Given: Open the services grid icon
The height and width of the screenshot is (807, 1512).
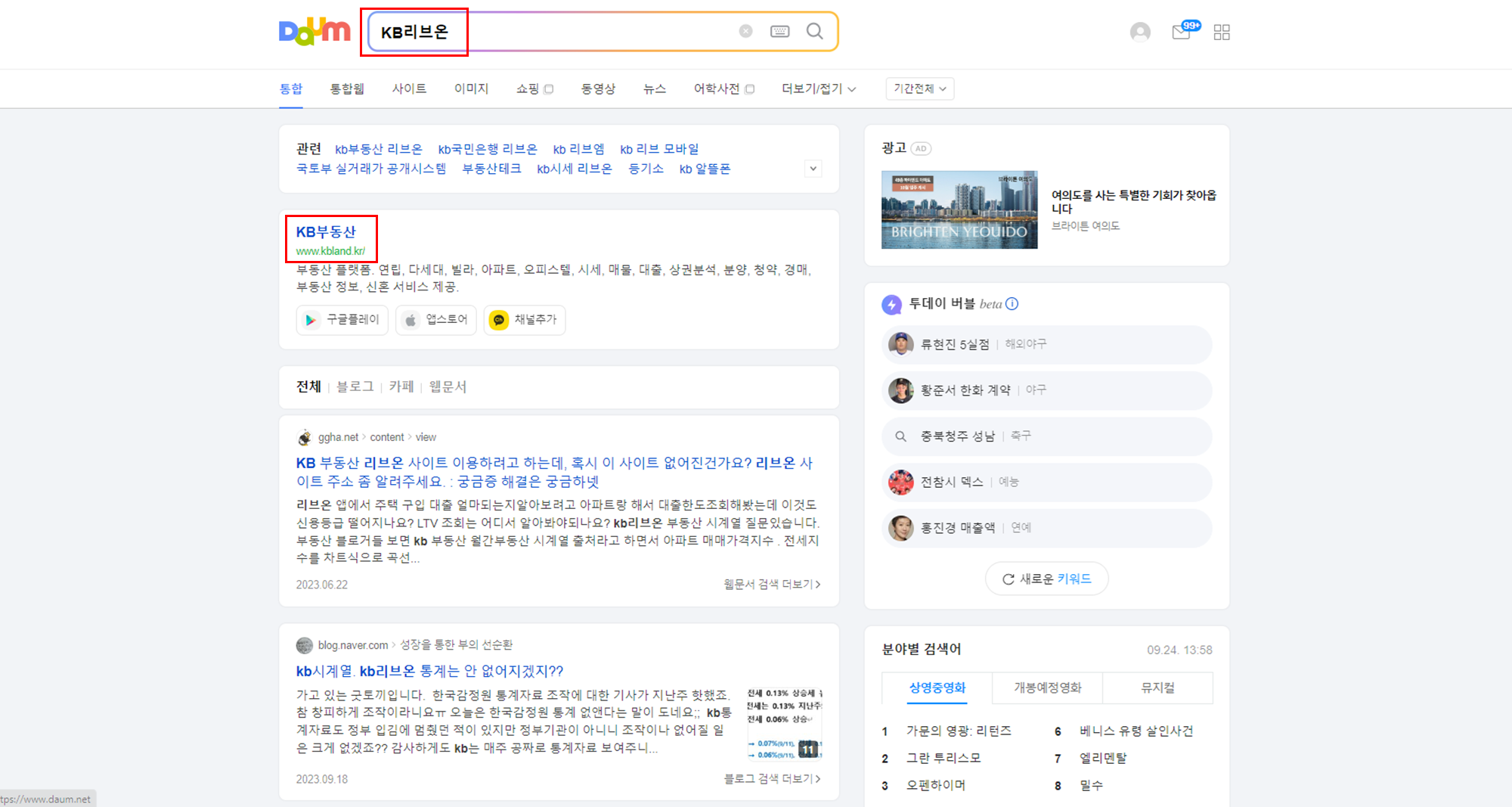Looking at the screenshot, I should coord(1222,32).
